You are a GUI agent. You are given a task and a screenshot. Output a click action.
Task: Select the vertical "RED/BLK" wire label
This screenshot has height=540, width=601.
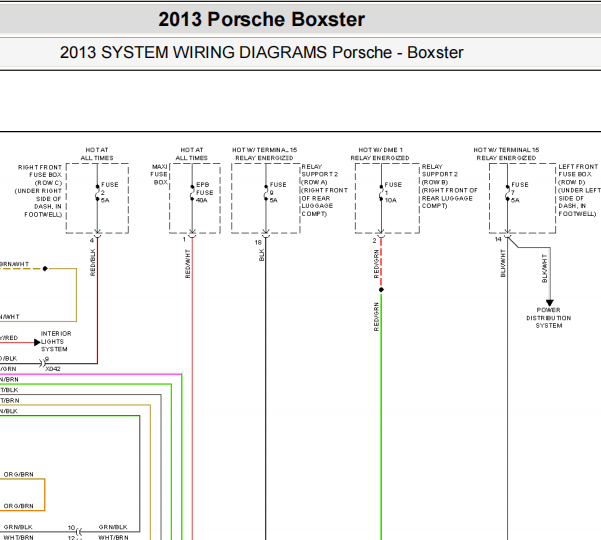92,263
